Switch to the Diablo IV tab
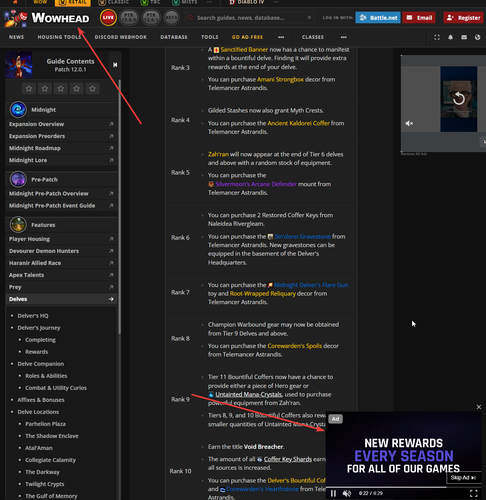The width and height of the screenshot is (486, 500). coord(247,2)
